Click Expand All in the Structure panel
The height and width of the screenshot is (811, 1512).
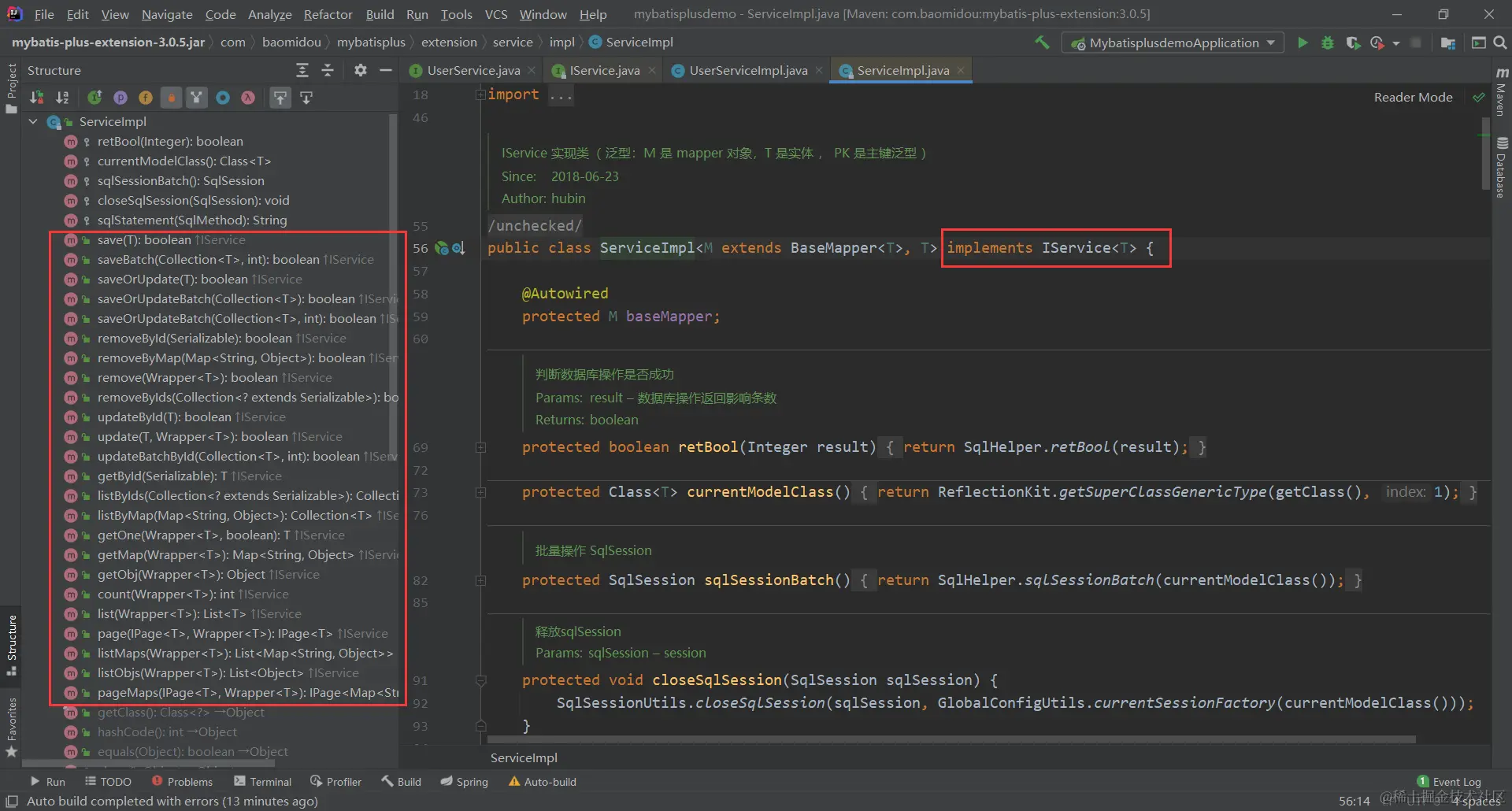tap(302, 70)
